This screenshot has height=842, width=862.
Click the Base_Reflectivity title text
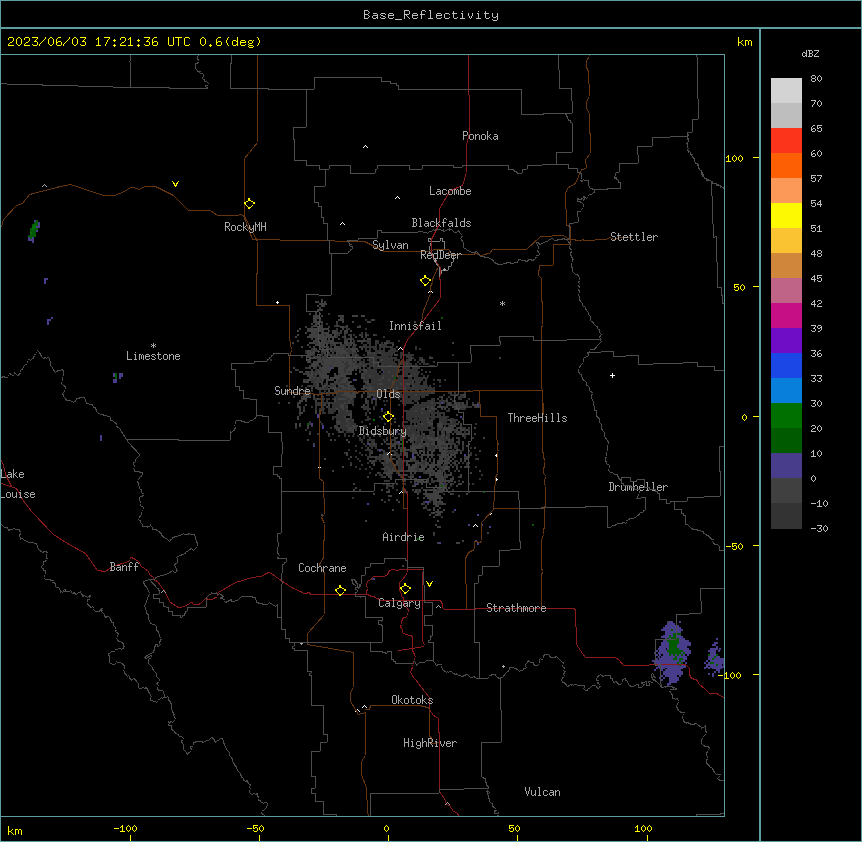(x=431, y=15)
